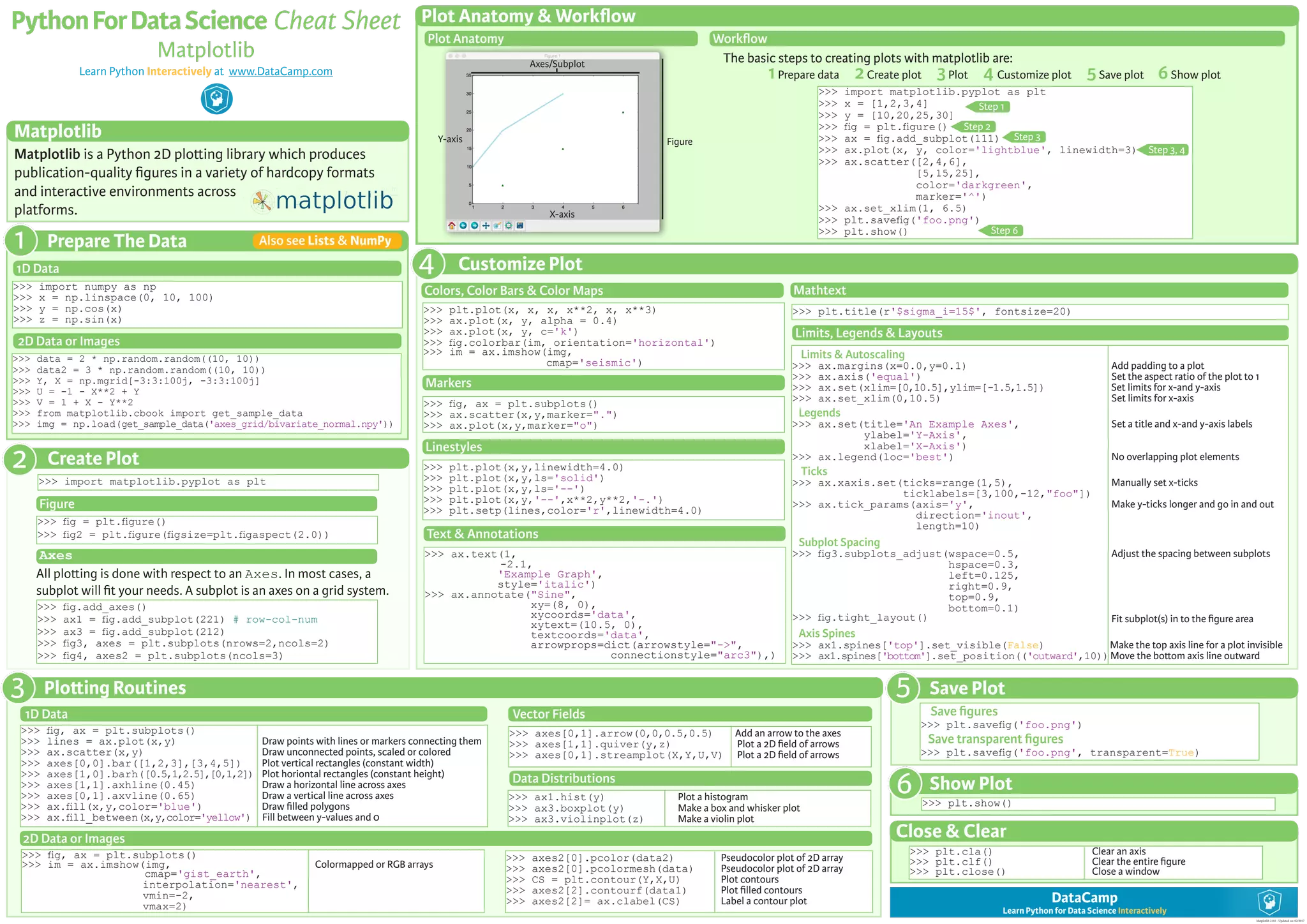Click the DataCamp shield logo under Matplotlib title

(217, 99)
